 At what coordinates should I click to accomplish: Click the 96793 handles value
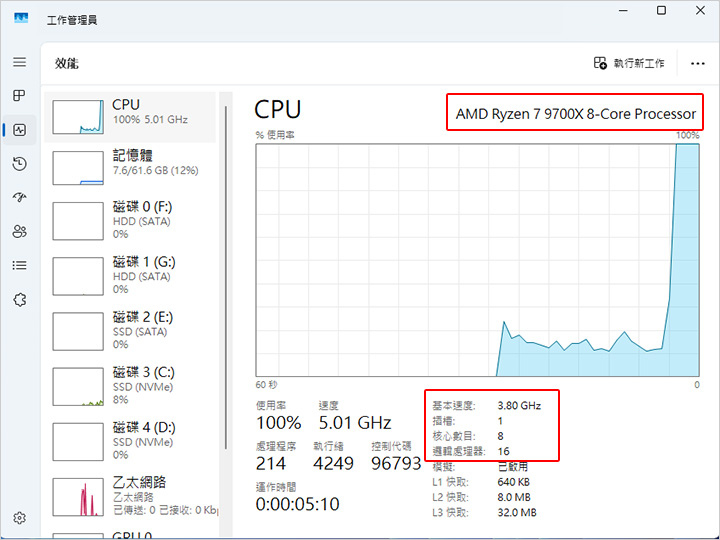[396, 463]
